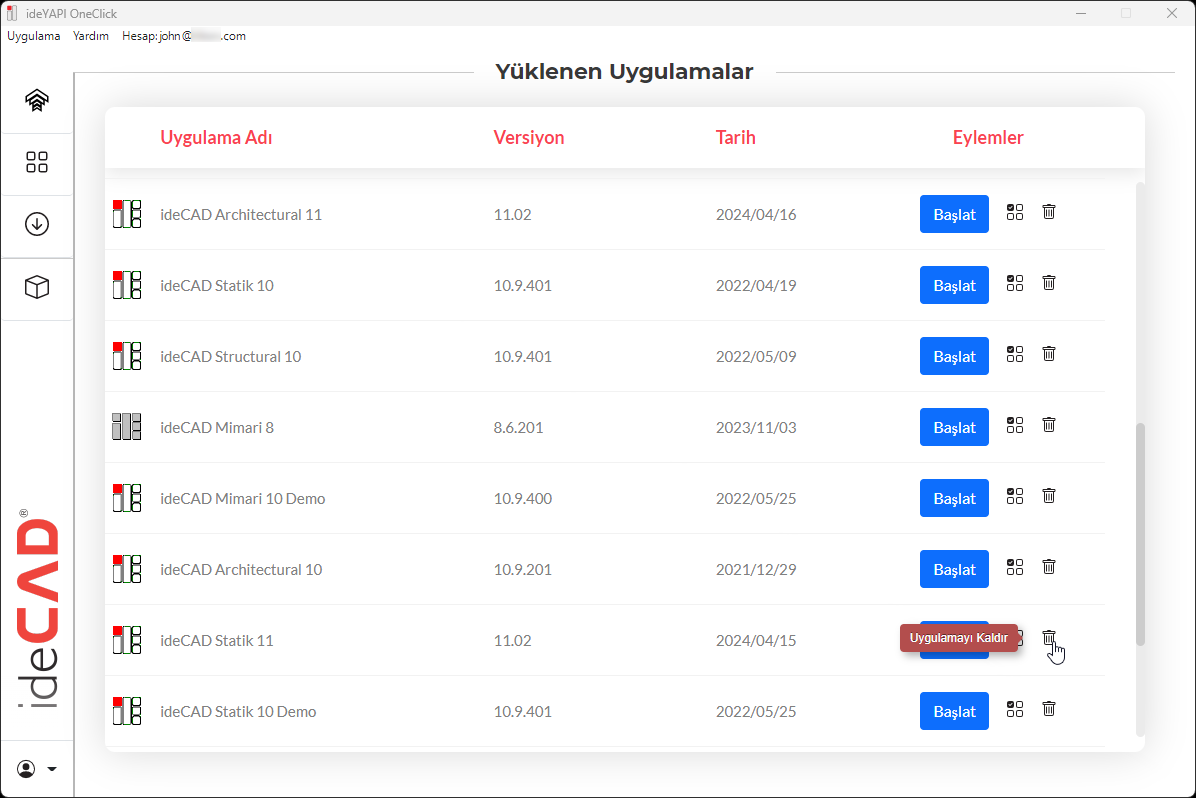Screen dimensions: 1196x798
Task: Expand the user account dropdown arrow
Action: click(x=52, y=769)
